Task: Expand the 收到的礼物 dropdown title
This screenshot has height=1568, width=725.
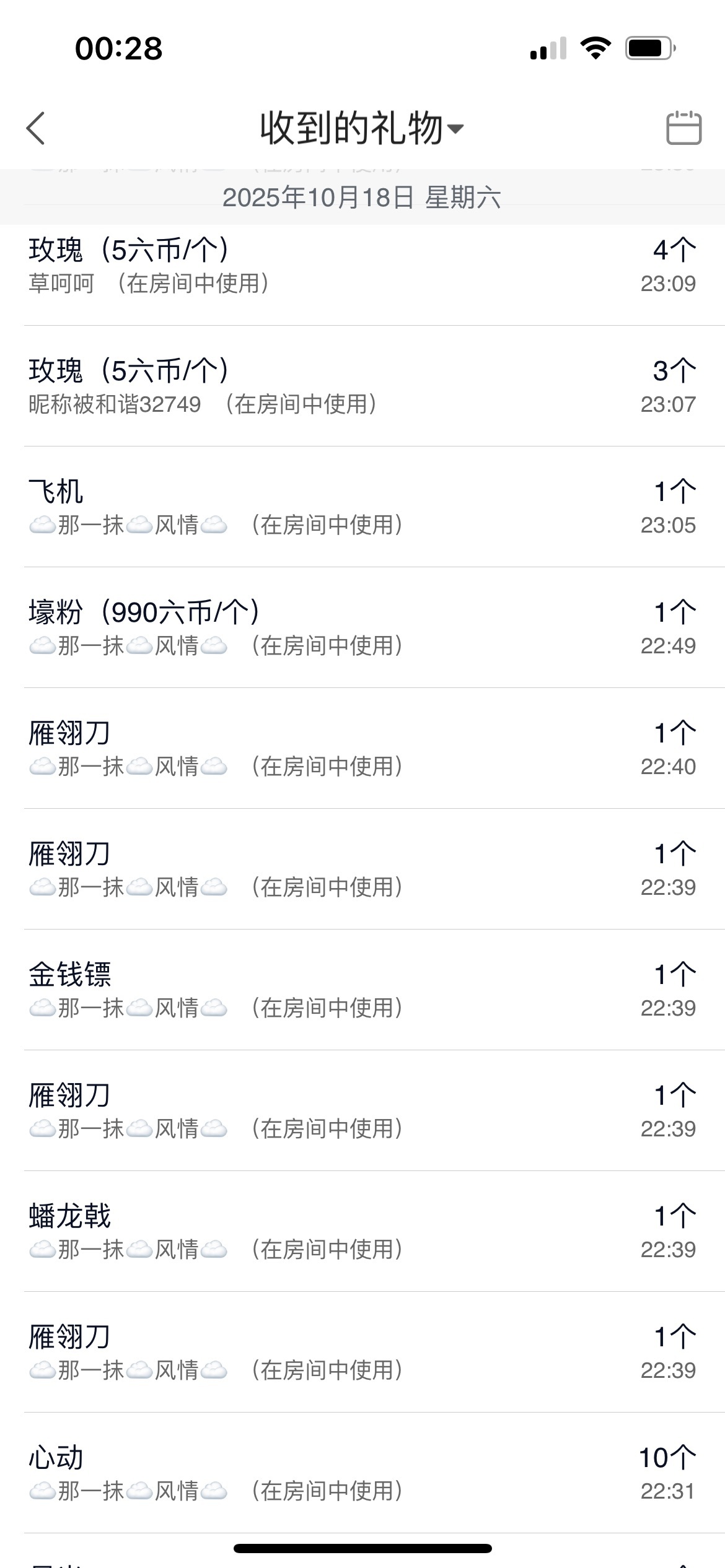Action: (361, 128)
